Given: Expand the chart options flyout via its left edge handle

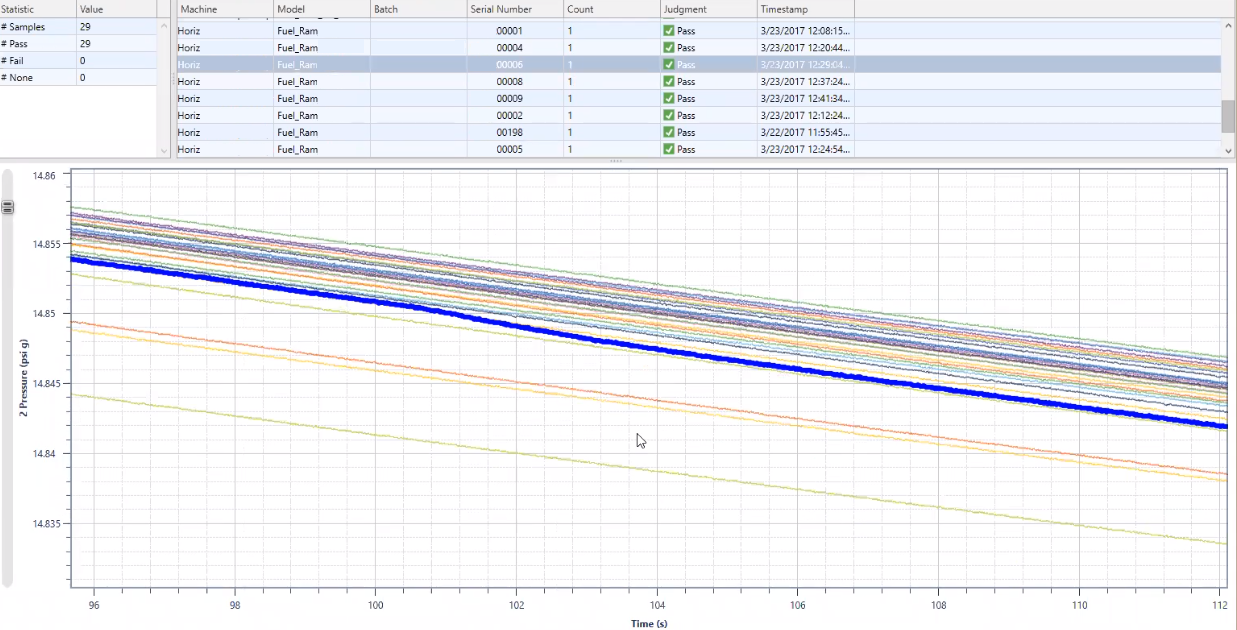Looking at the screenshot, I should [8, 207].
